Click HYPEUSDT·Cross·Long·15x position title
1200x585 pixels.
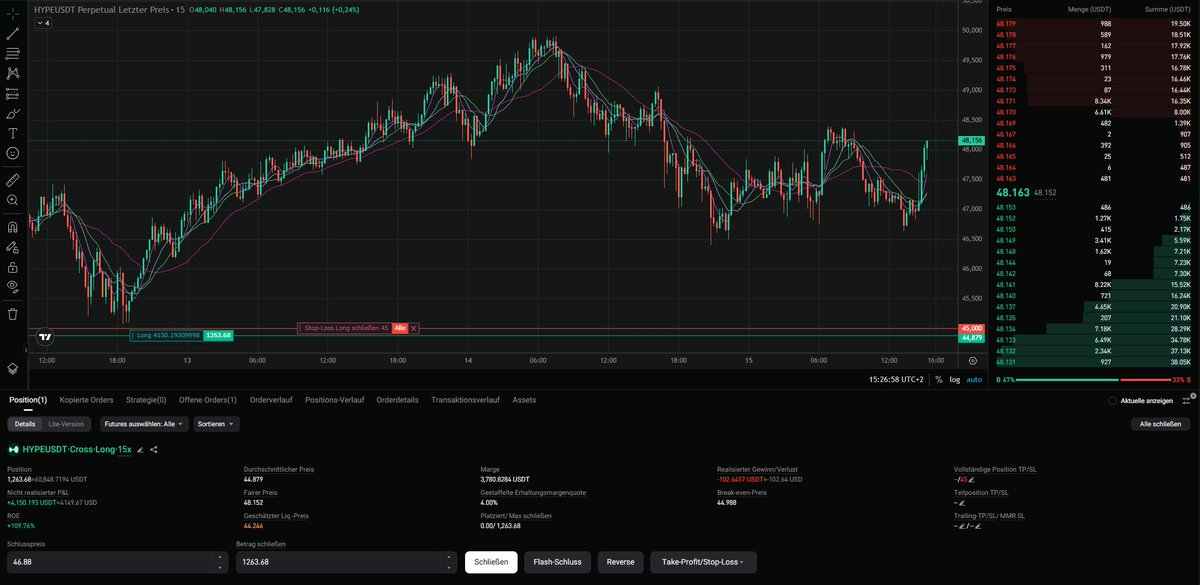click(76, 450)
